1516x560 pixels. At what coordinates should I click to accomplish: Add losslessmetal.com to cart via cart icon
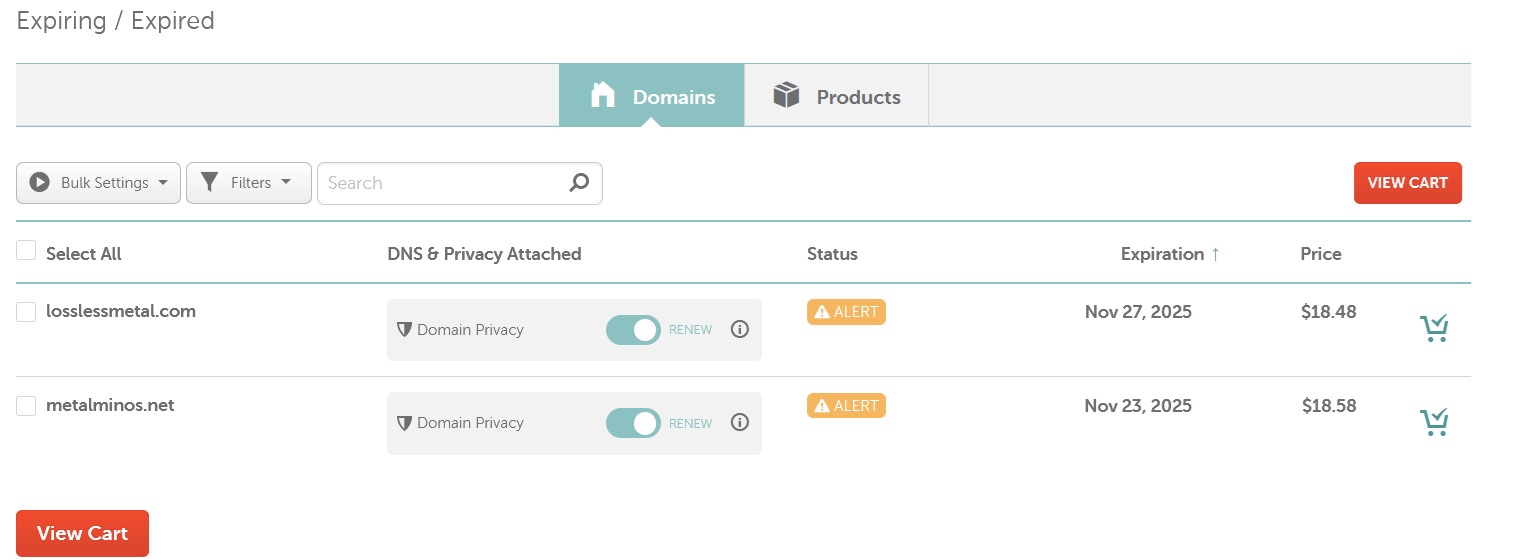pyautogui.click(x=1434, y=329)
